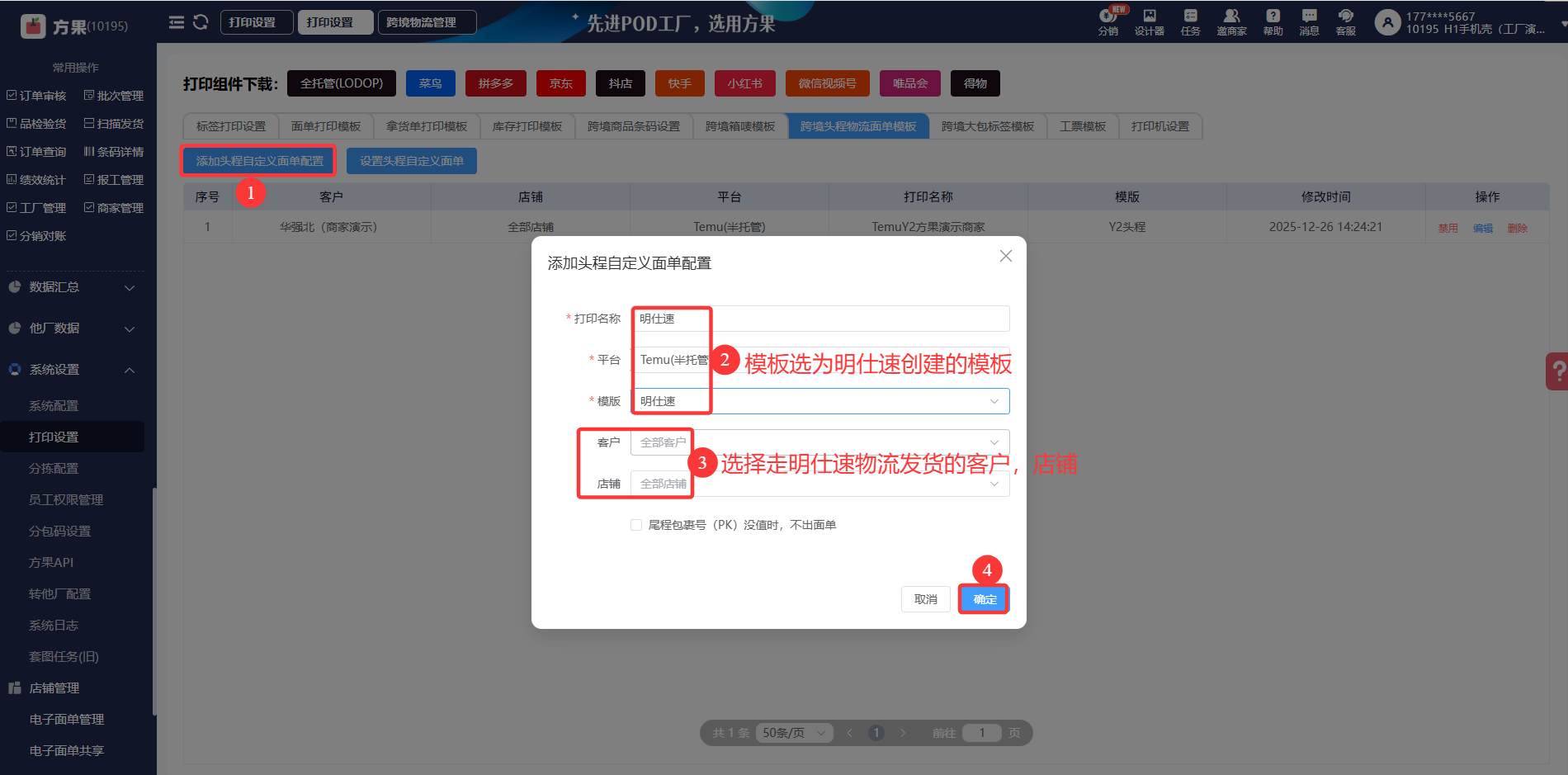Open 条码详情 shortcut in sidebar
This screenshot has width=1568, height=775.
[x=115, y=152]
